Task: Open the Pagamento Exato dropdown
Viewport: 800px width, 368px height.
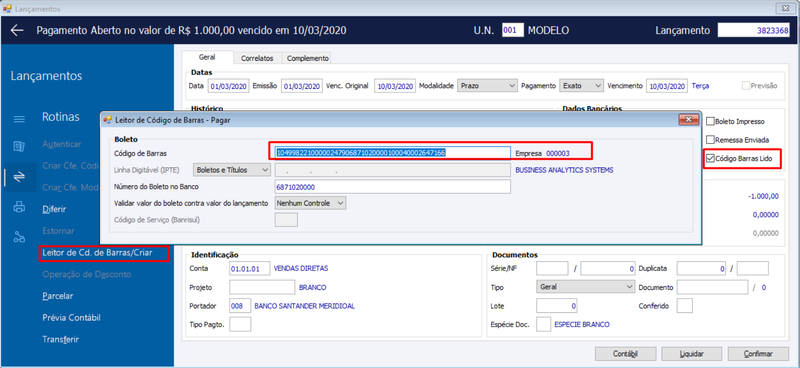Action: point(582,86)
